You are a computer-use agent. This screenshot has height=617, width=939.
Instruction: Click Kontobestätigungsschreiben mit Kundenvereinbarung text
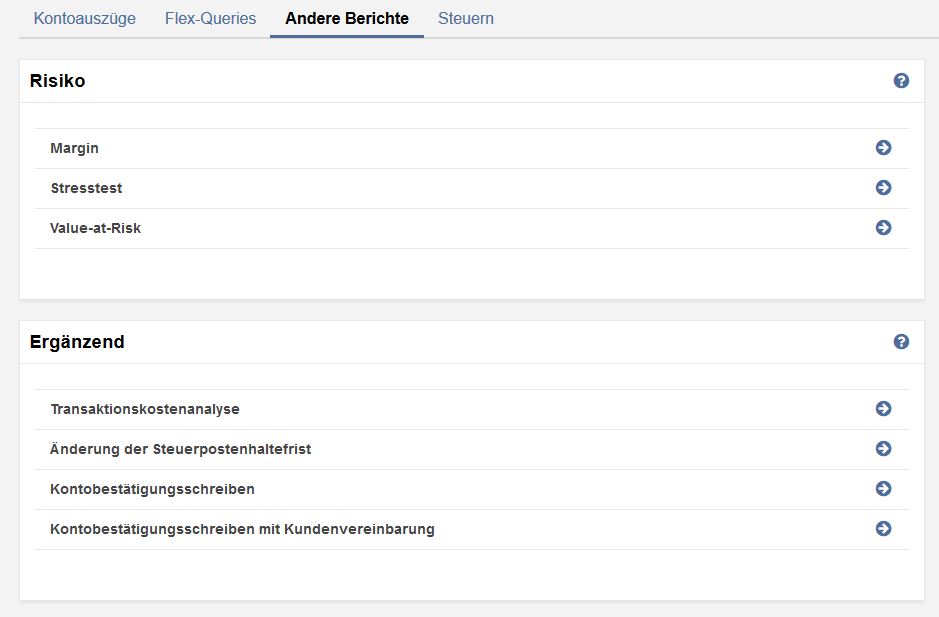point(242,529)
